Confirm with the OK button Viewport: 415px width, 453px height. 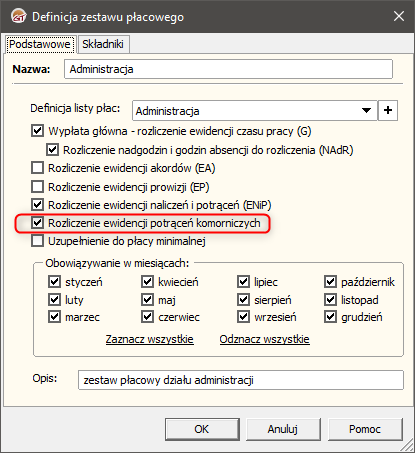tap(202, 429)
